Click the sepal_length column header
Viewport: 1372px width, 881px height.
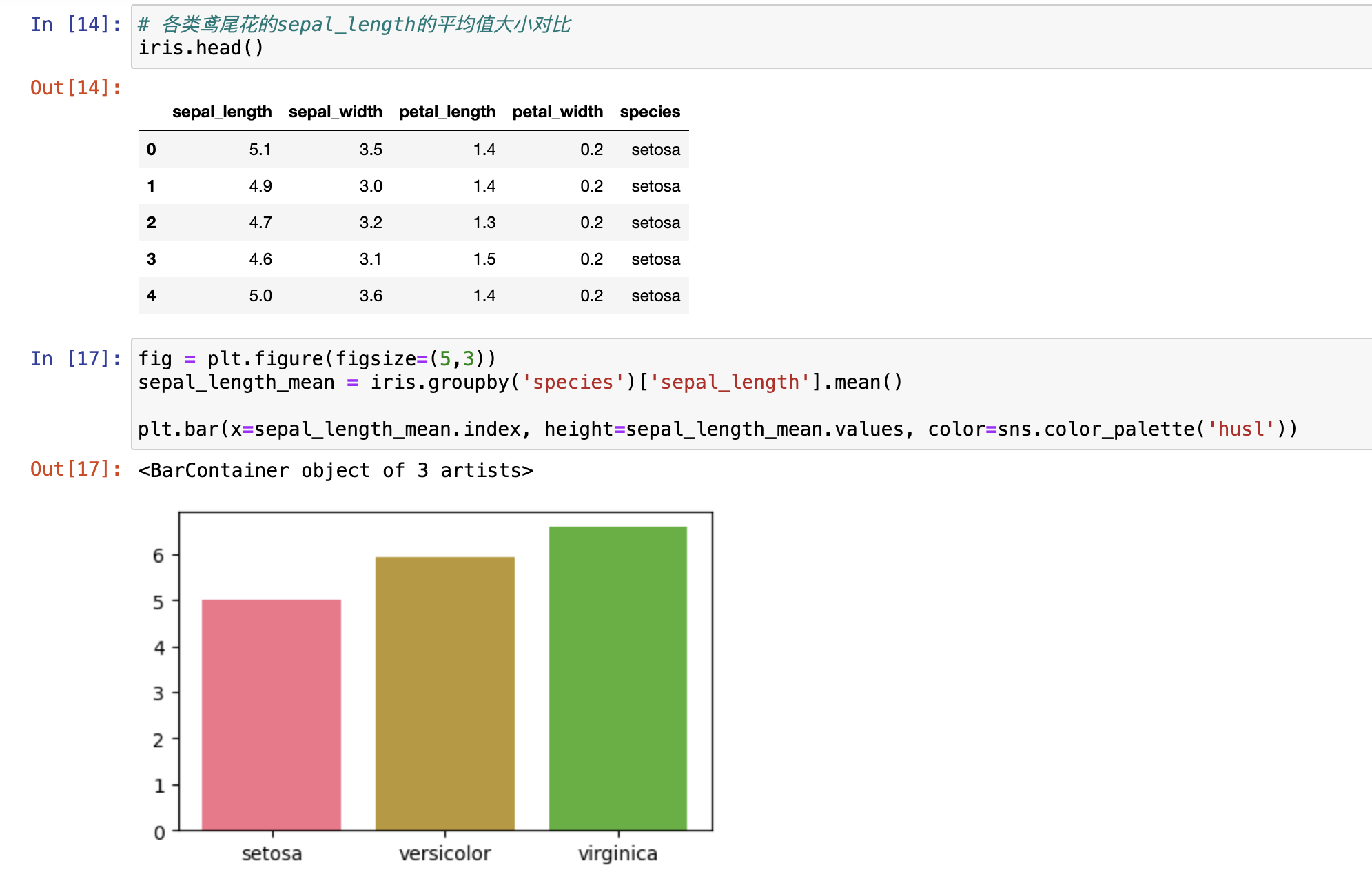pyautogui.click(x=222, y=112)
